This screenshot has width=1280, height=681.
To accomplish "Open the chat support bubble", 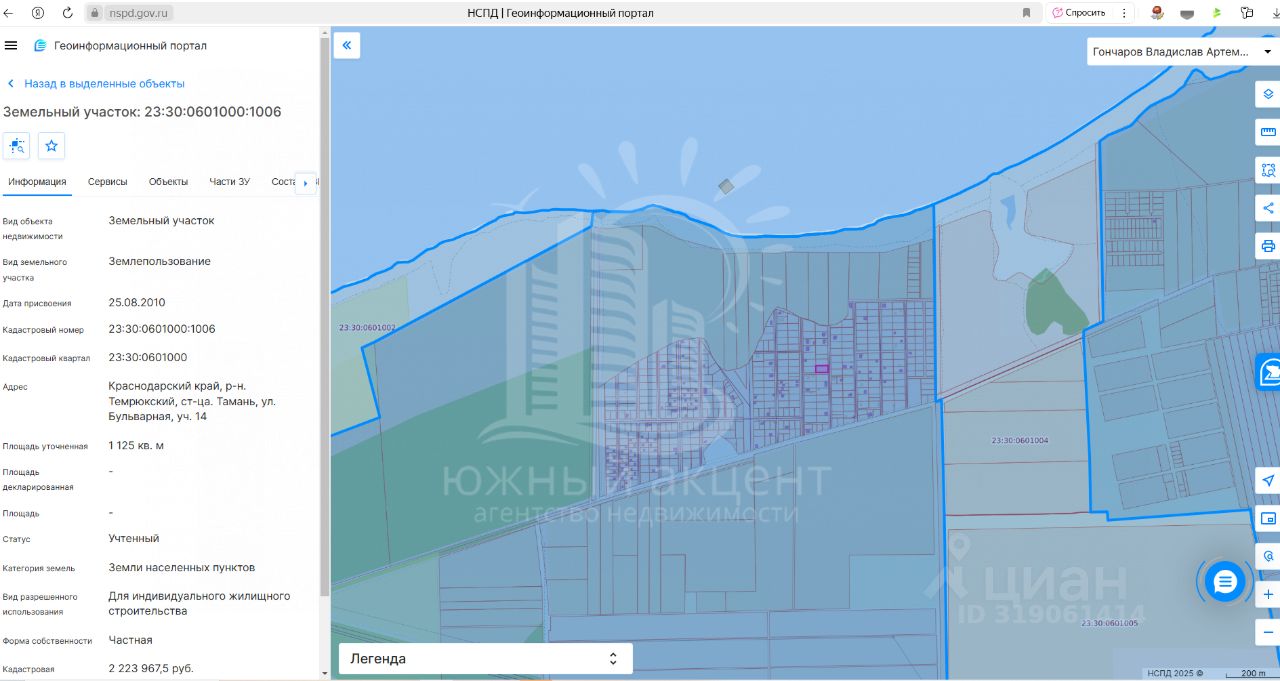I will 1225,581.
